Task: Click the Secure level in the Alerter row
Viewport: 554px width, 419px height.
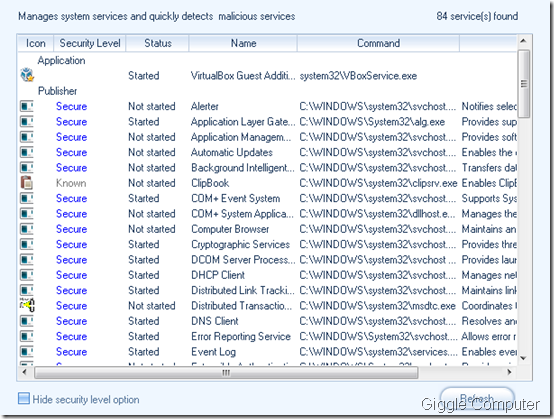Action: (x=71, y=106)
